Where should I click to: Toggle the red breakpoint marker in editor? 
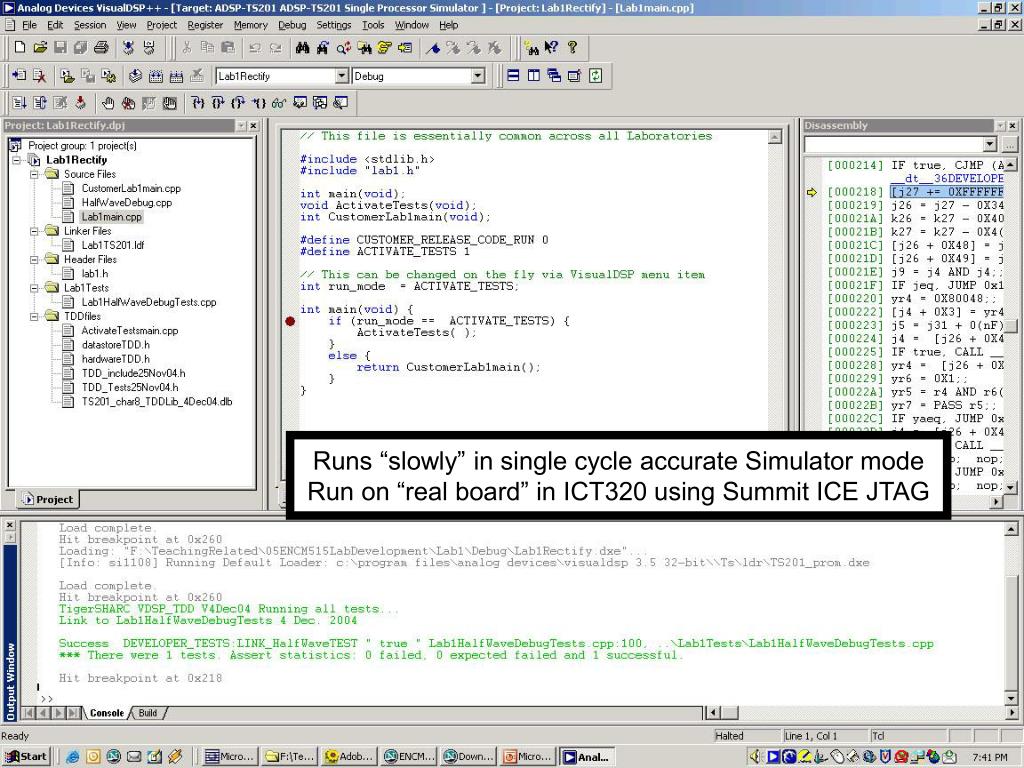pyautogui.click(x=290, y=321)
